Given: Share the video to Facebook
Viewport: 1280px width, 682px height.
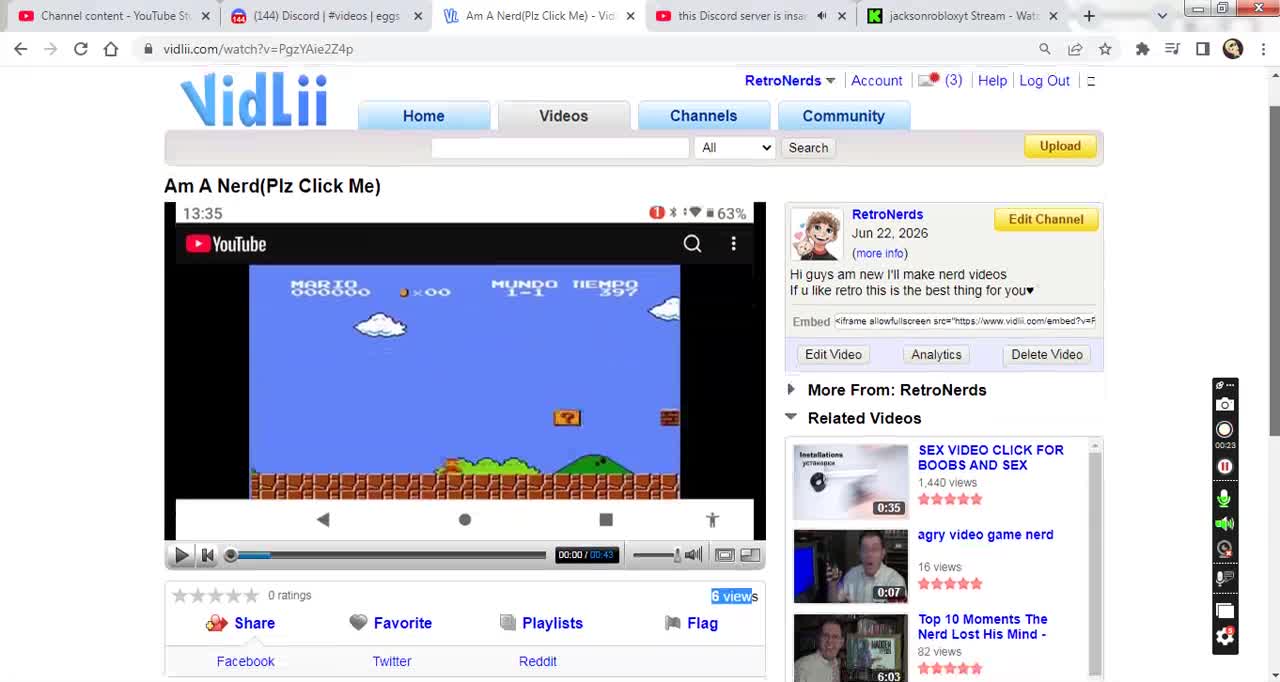Looking at the screenshot, I should (245, 661).
